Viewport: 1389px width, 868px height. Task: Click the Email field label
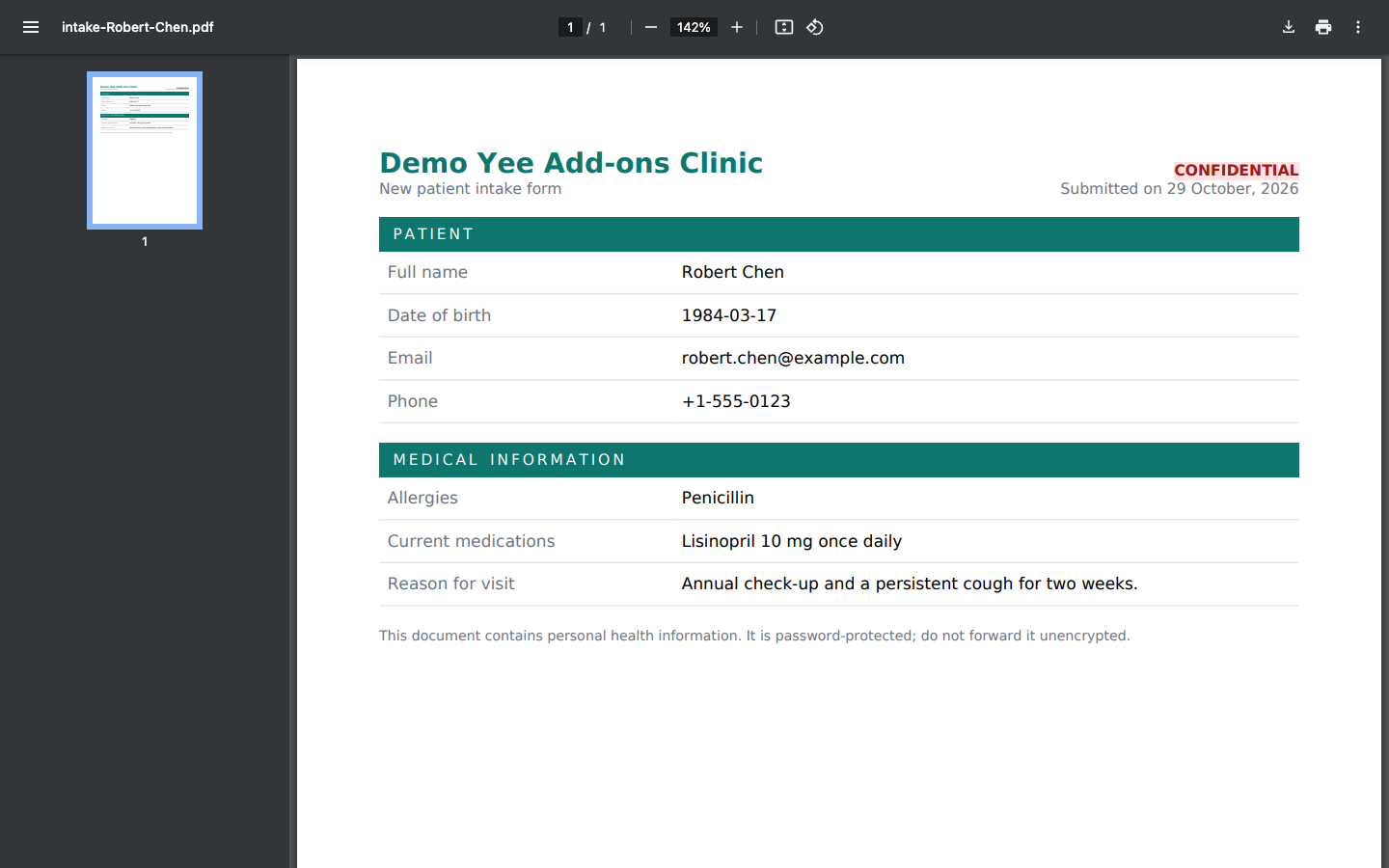[x=410, y=358]
